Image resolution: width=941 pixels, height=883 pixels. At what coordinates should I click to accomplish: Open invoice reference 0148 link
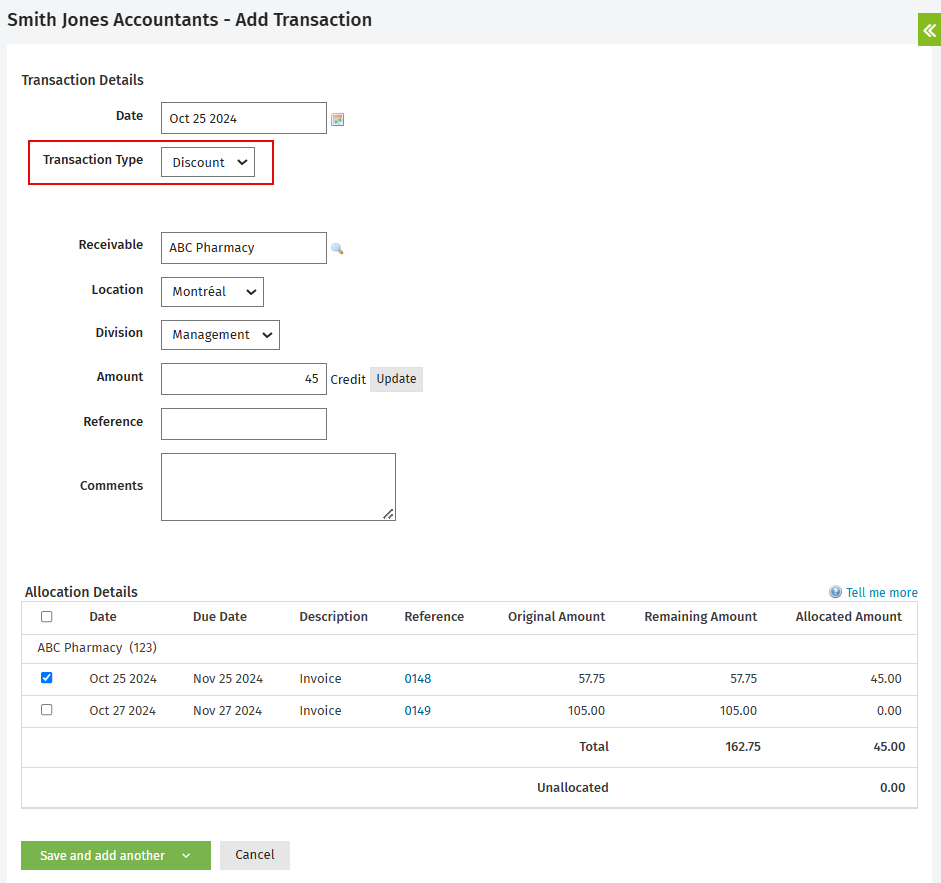pos(418,678)
